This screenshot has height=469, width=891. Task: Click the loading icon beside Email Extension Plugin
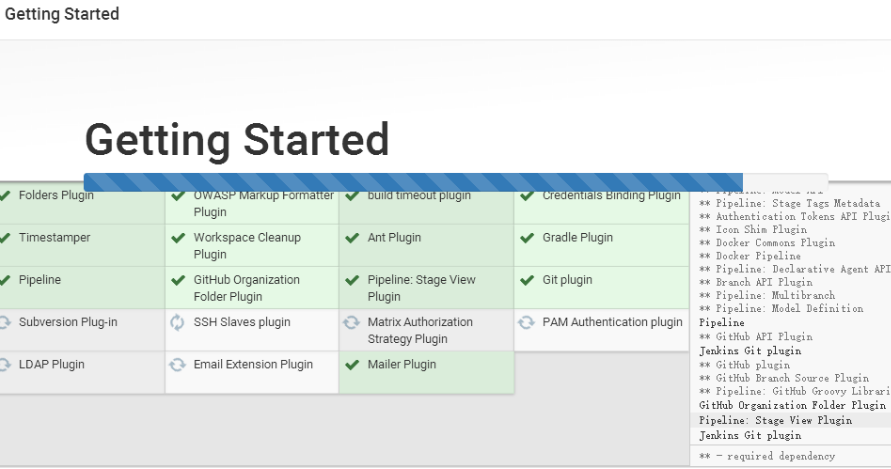[x=177, y=365]
